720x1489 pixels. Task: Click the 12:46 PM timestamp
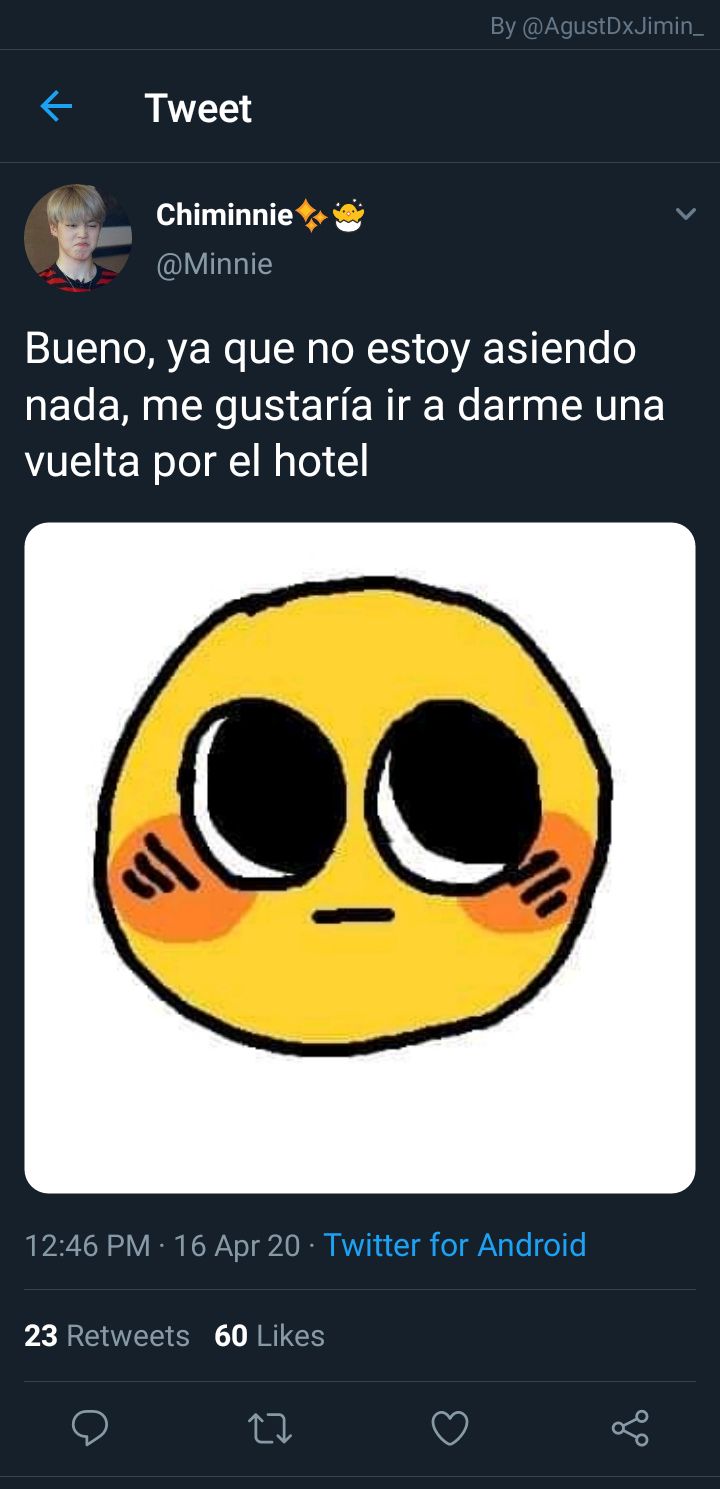(88, 1245)
